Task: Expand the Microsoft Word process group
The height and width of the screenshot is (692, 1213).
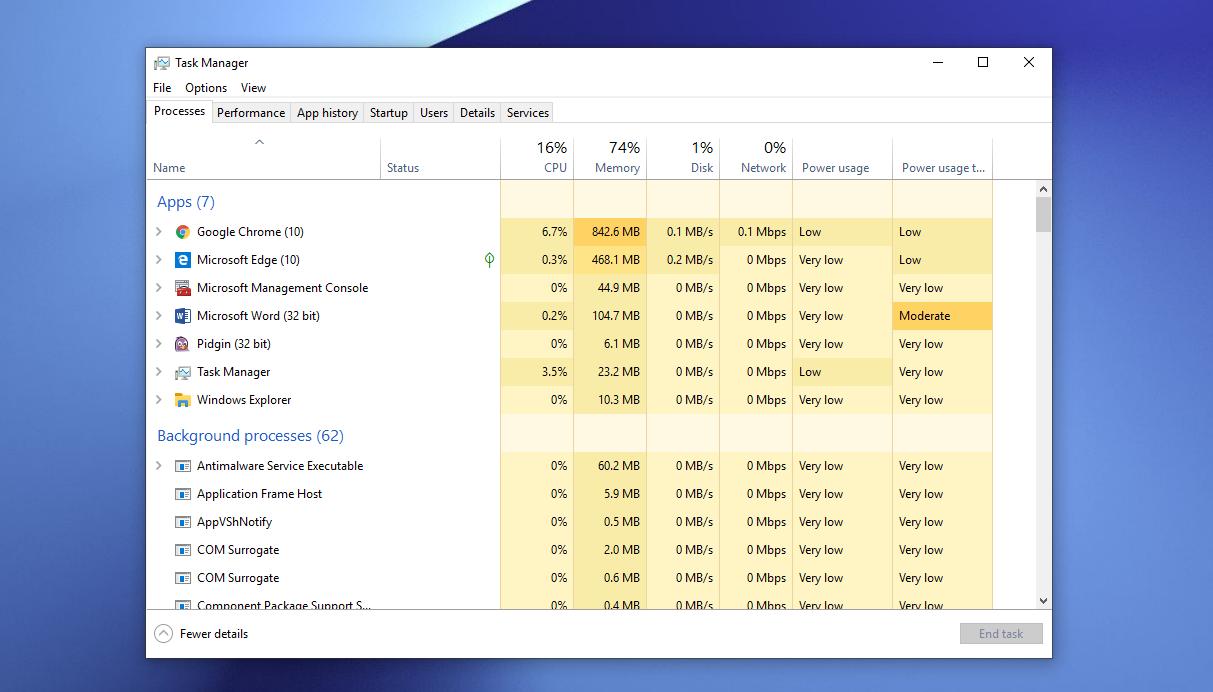Action: (159, 316)
